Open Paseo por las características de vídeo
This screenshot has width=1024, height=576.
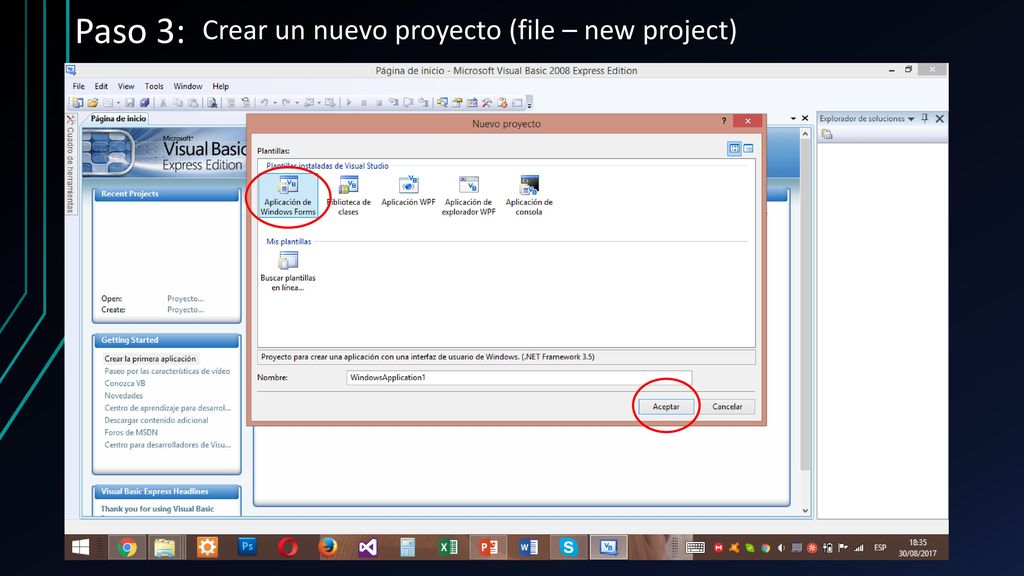(x=167, y=371)
